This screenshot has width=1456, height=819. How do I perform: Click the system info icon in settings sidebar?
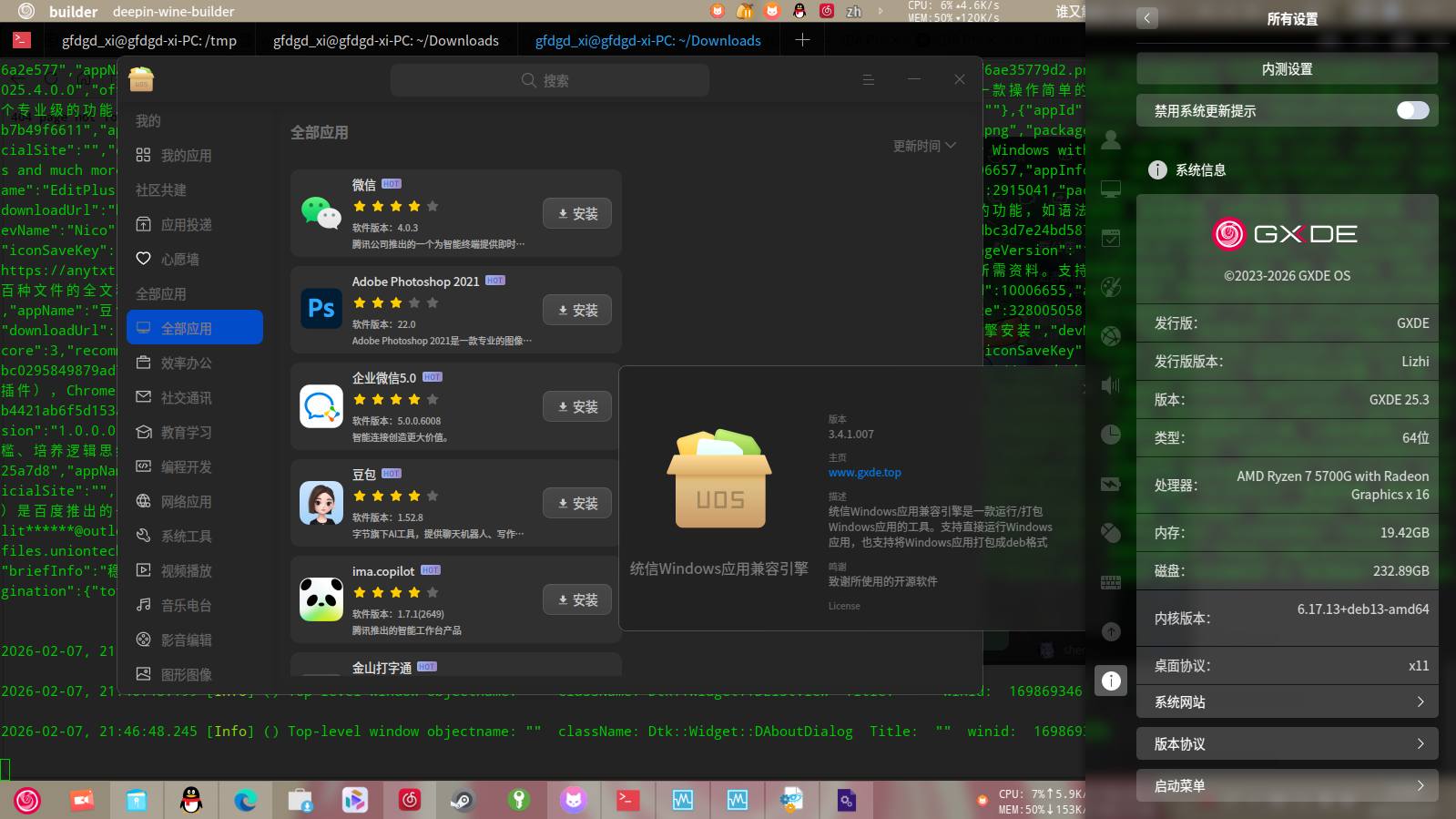1111,681
